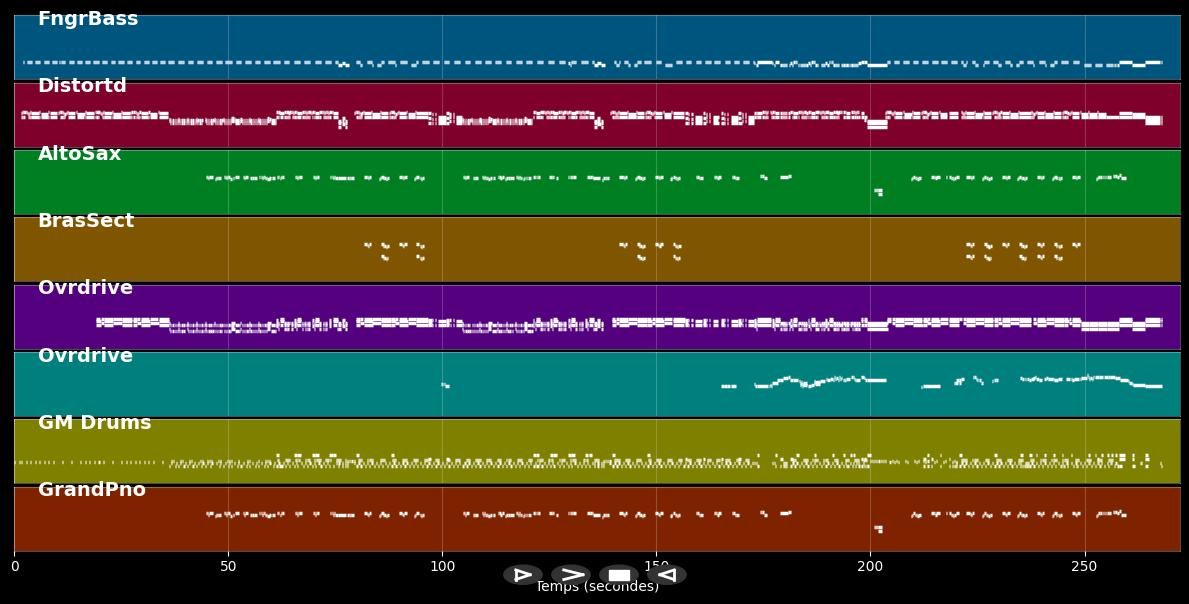1189x604 pixels.
Task: Select the GM Drums track label
Action: 94,423
